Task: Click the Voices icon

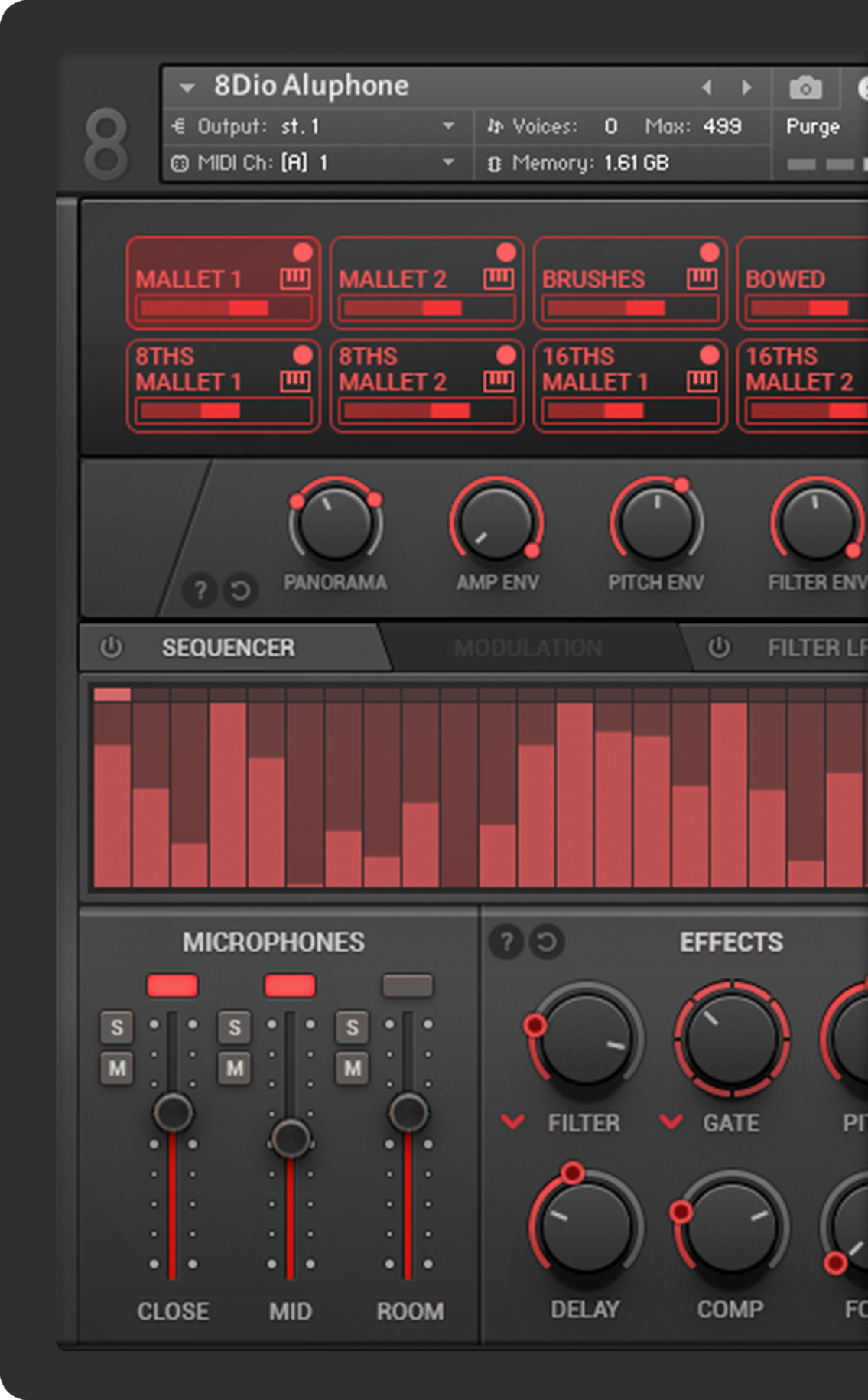Action: click(496, 126)
